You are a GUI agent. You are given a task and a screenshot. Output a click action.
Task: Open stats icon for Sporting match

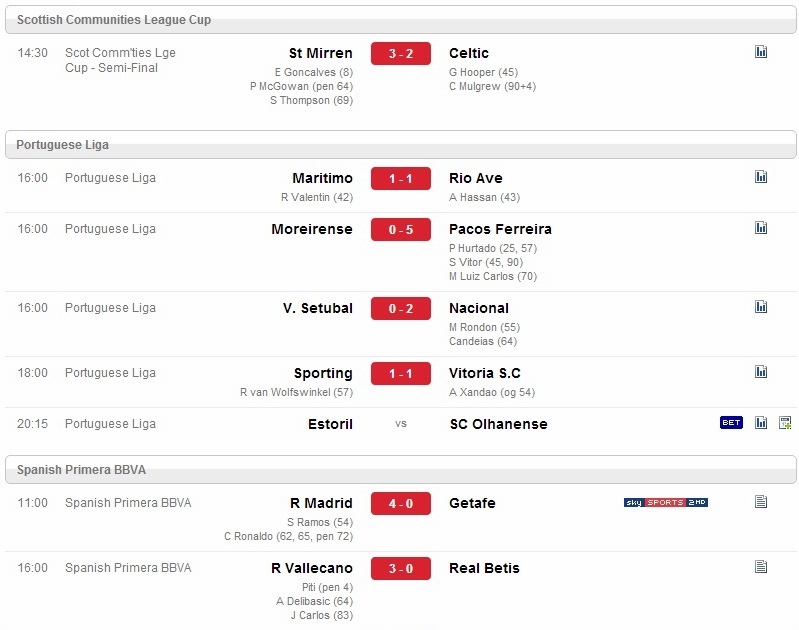pos(761,371)
